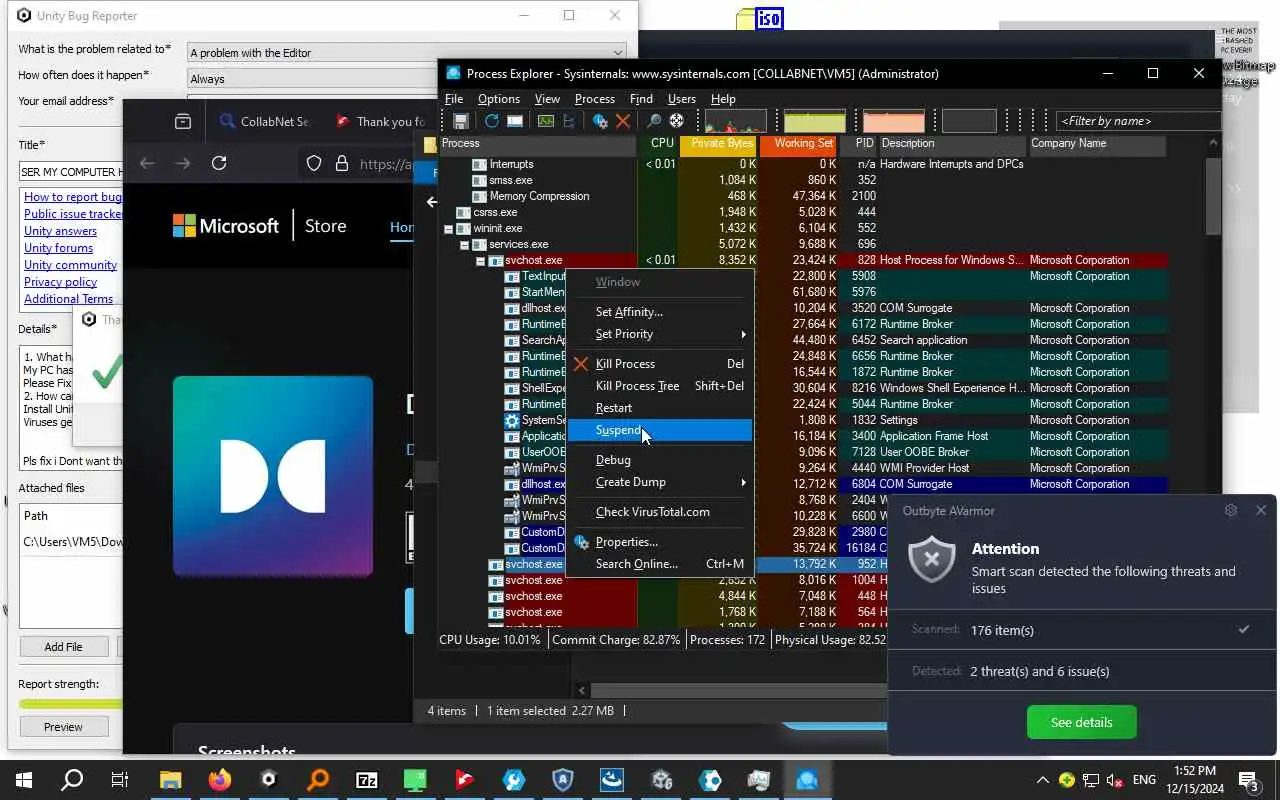1280x800 pixels.
Task: Reload the page in the browser
Action: pos(219,163)
